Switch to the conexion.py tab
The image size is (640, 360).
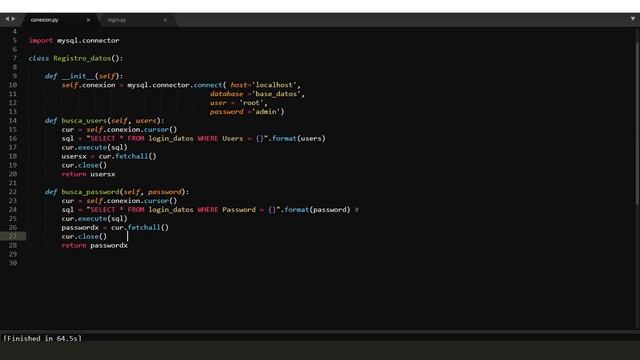pos(44,20)
